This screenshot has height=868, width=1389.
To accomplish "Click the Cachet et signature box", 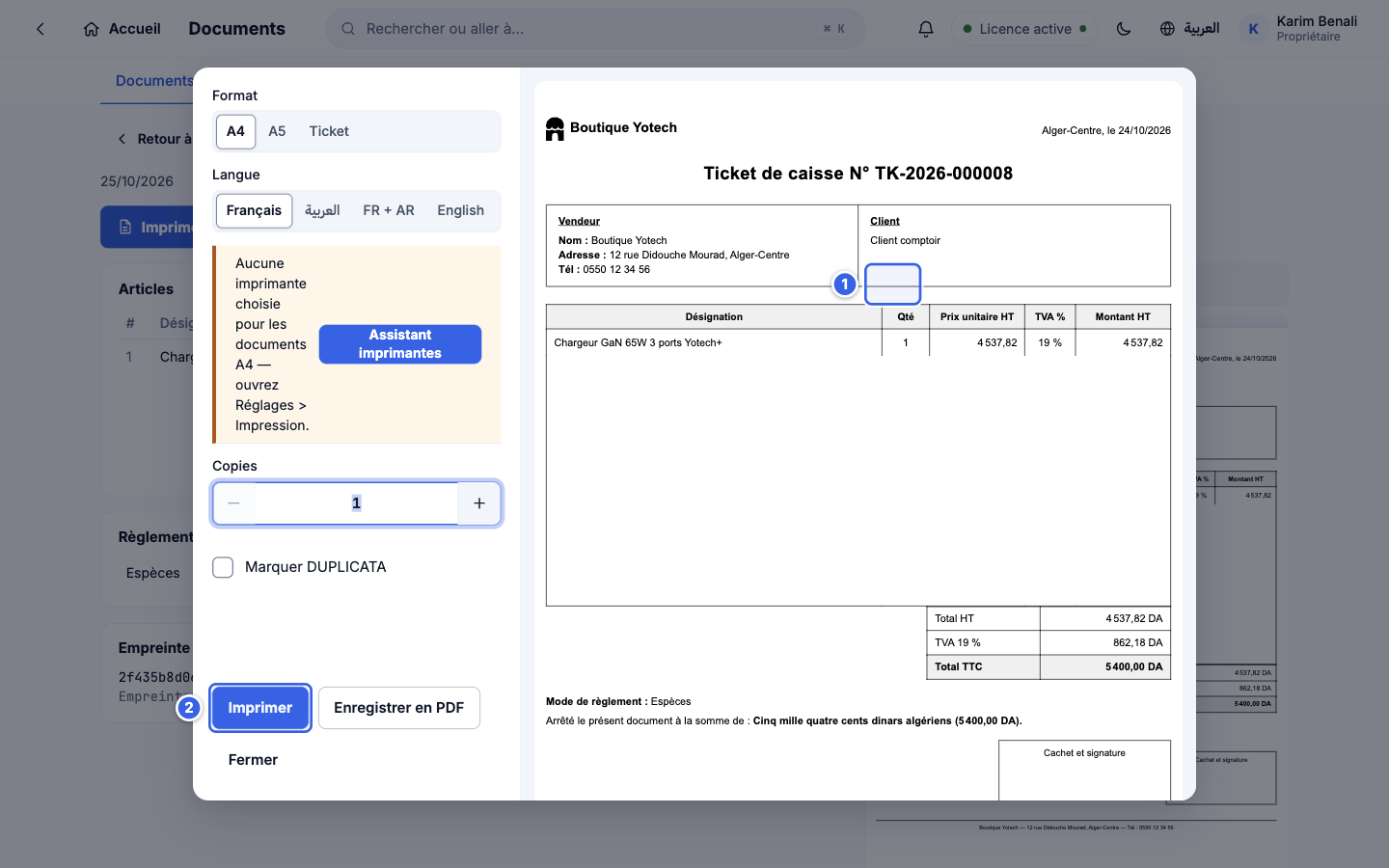I will [x=1084, y=771].
